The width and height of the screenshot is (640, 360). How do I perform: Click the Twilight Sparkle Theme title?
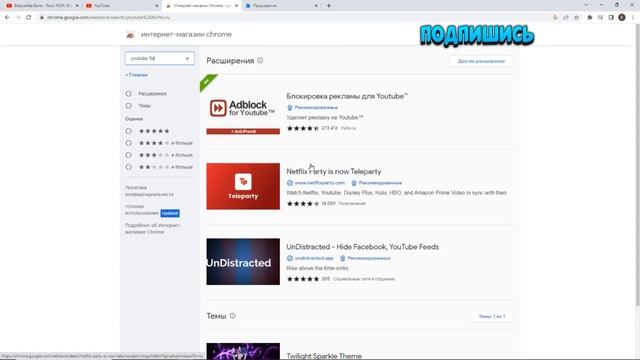pyautogui.click(x=324, y=356)
